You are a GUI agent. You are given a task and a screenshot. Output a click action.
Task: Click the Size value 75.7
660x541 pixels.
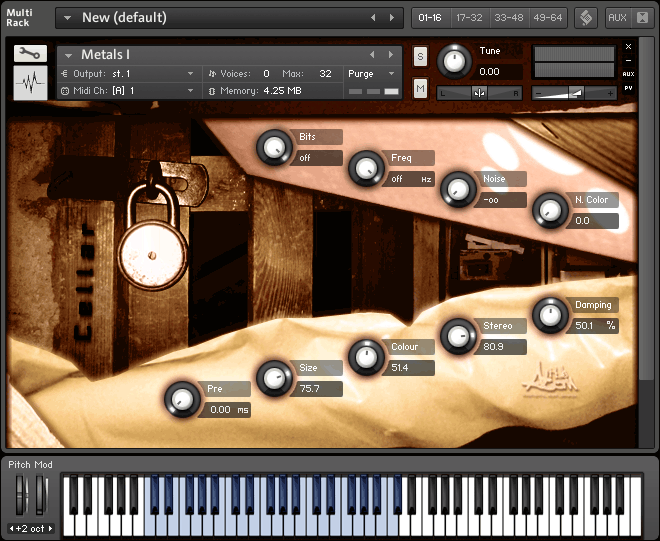317,389
